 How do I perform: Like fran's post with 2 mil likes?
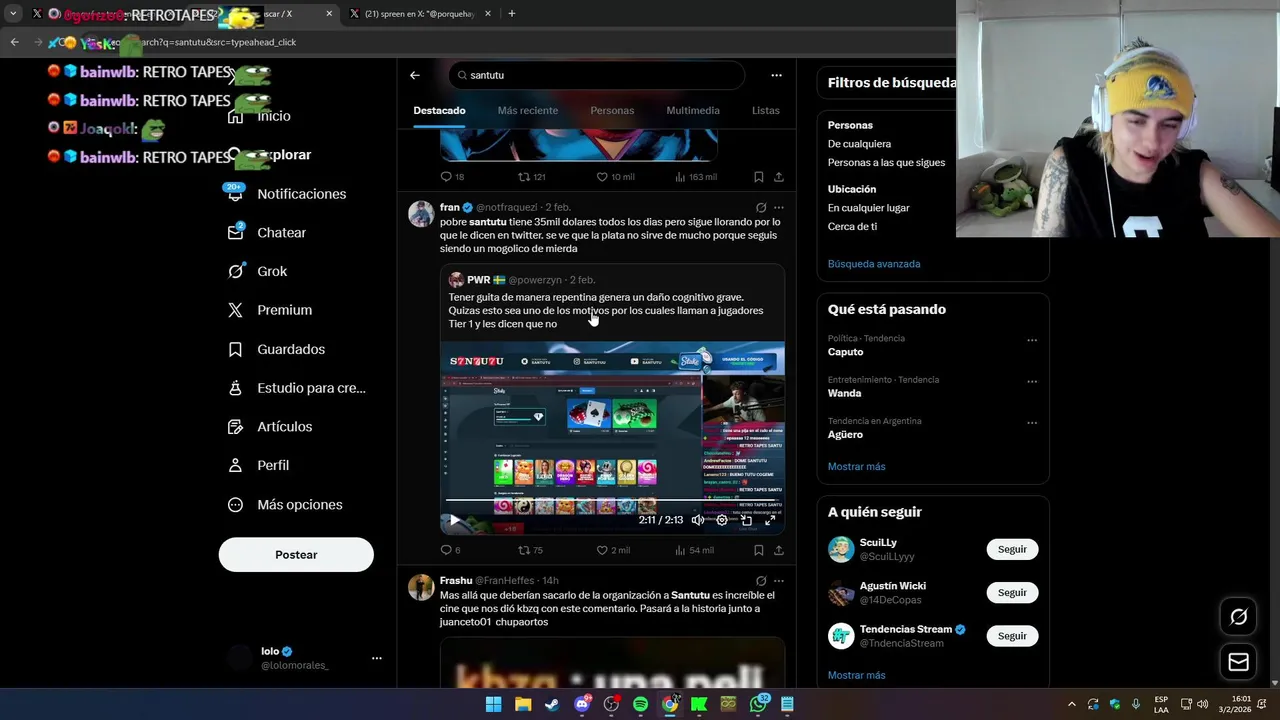(613, 550)
